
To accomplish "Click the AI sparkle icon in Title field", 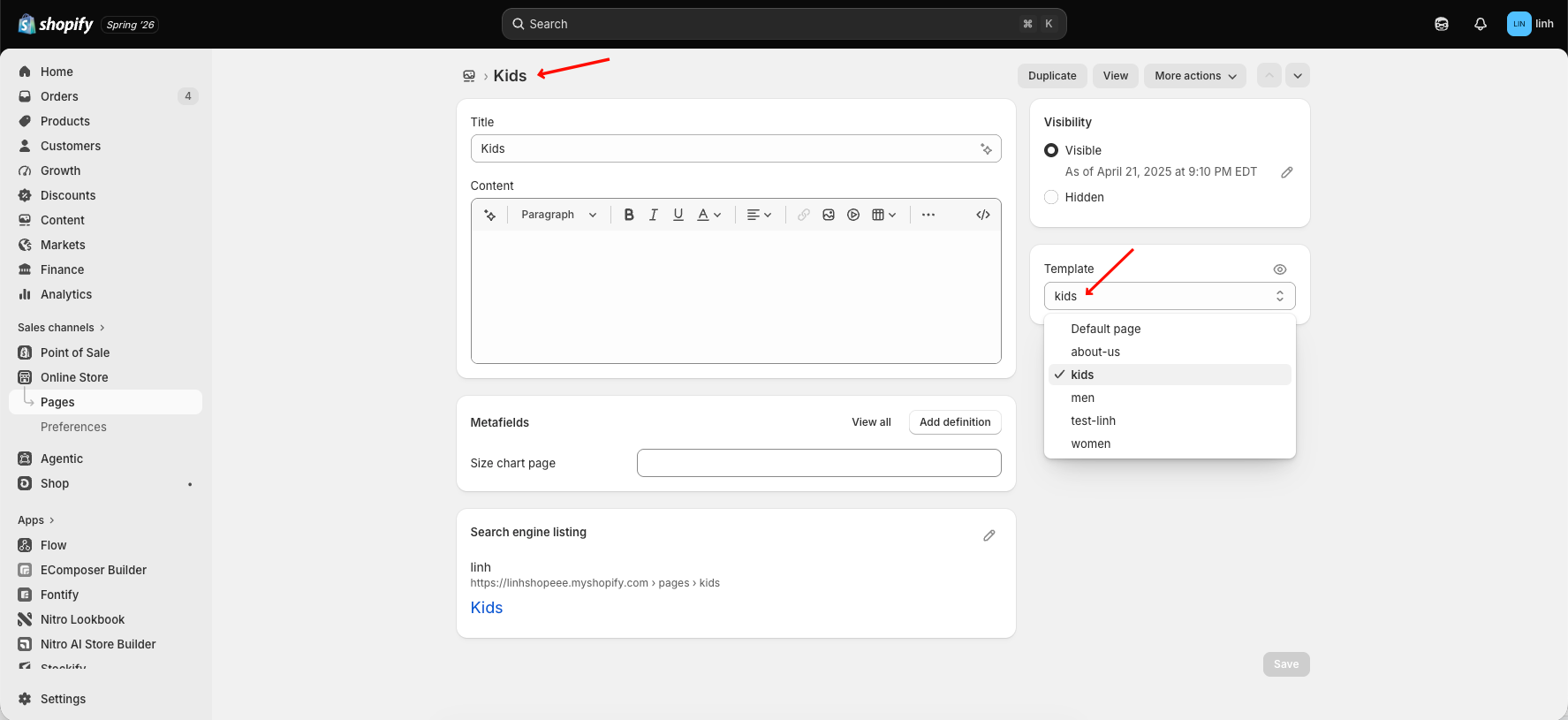I will click(x=986, y=148).
